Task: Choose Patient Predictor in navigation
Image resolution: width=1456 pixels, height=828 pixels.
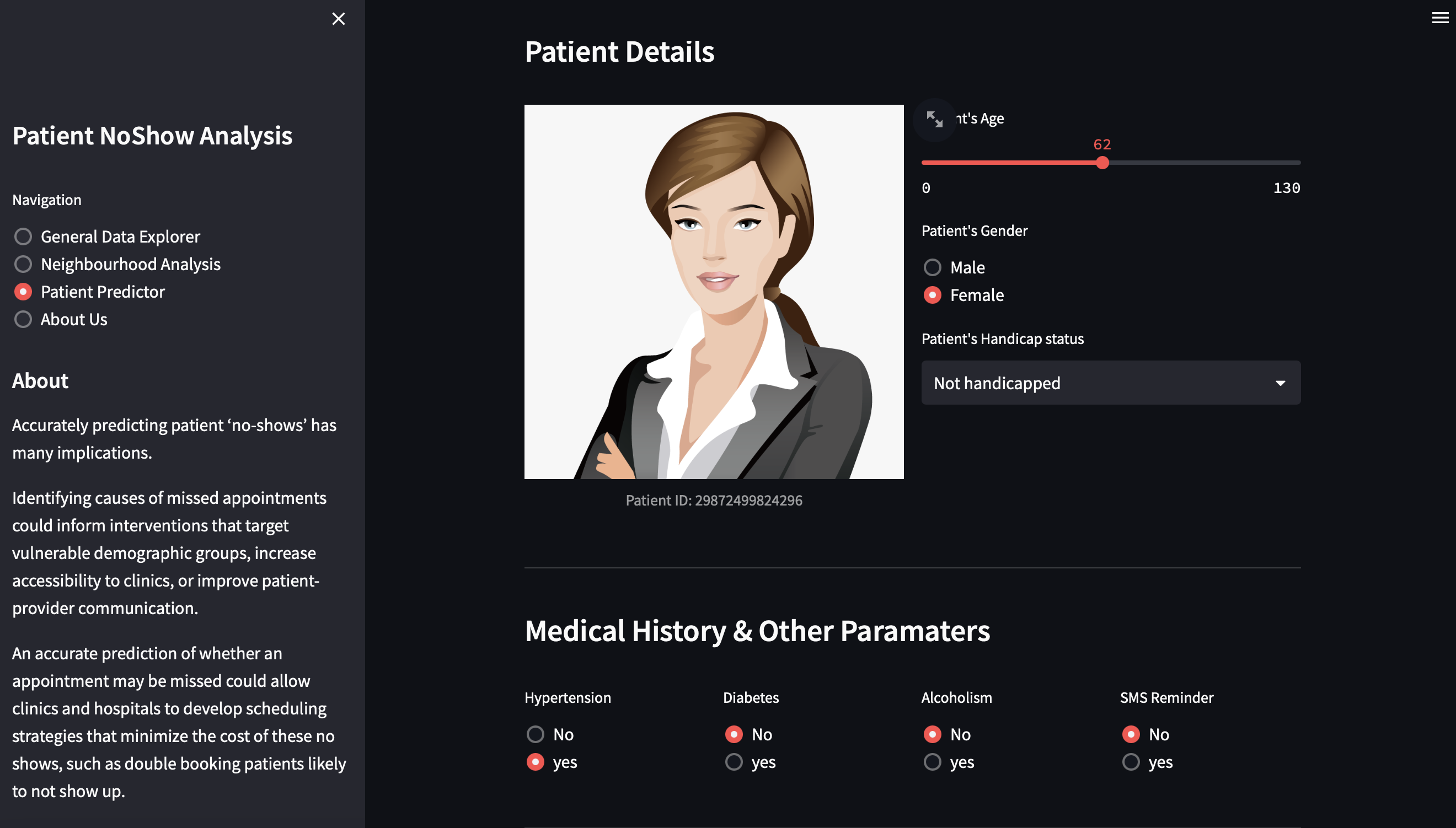Action: (x=23, y=292)
